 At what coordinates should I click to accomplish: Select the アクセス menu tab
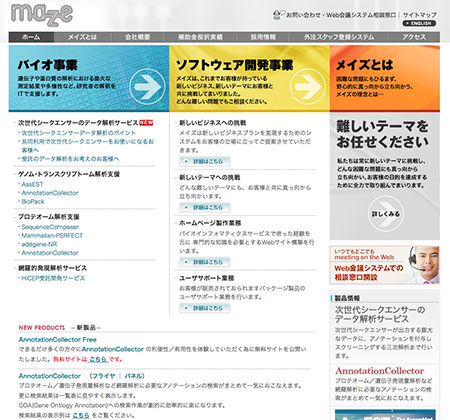(x=414, y=37)
